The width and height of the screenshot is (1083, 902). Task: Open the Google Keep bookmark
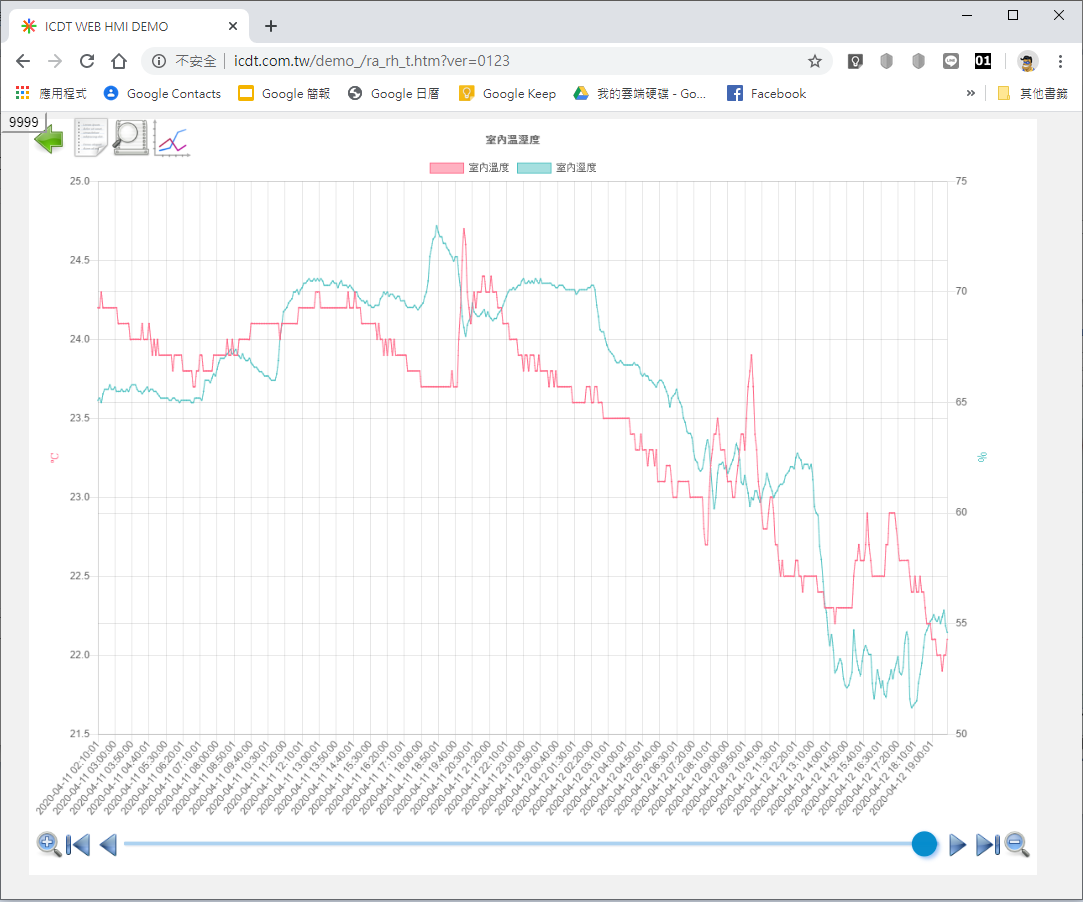tap(507, 93)
